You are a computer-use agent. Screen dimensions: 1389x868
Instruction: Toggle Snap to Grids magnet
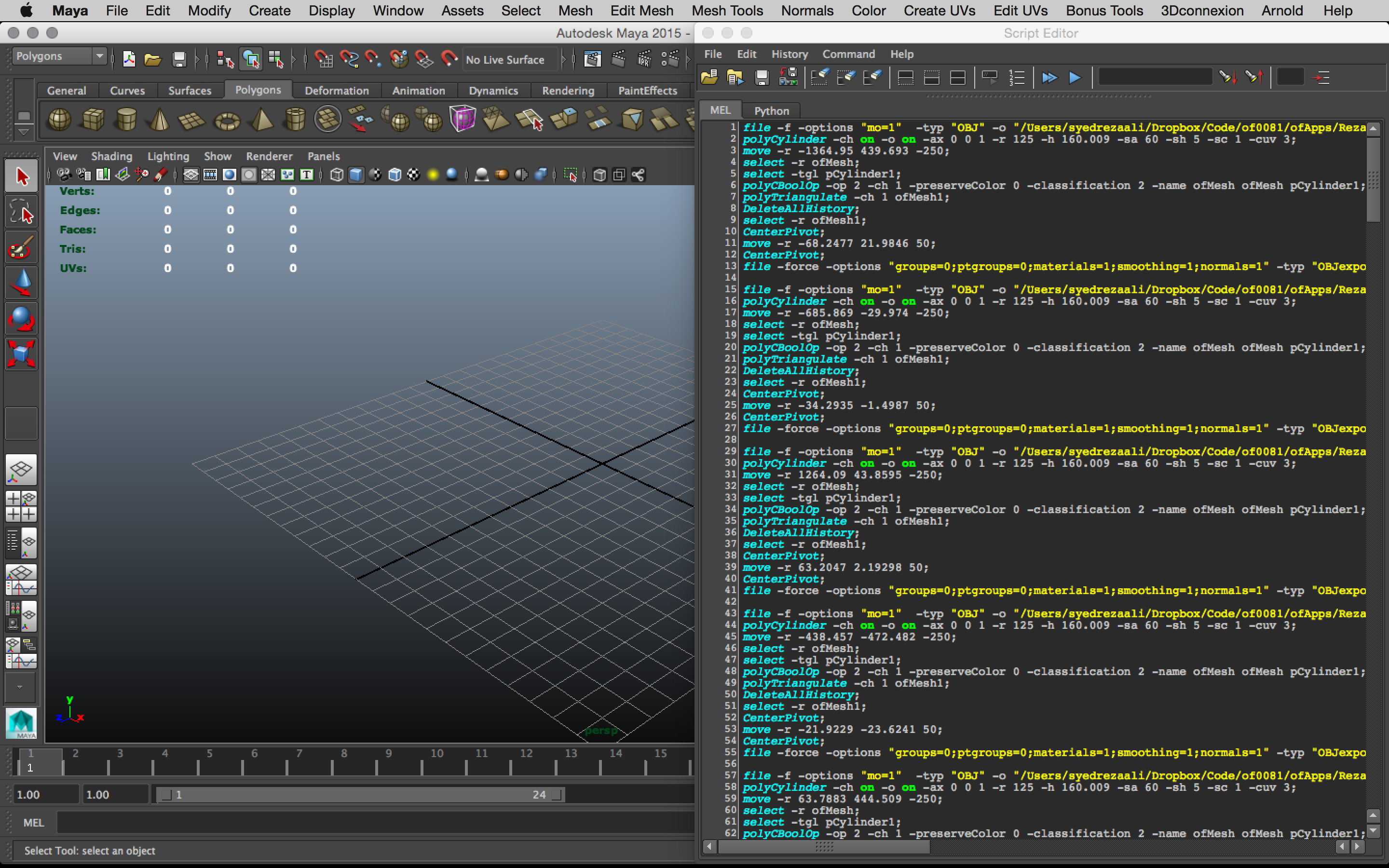[324, 59]
